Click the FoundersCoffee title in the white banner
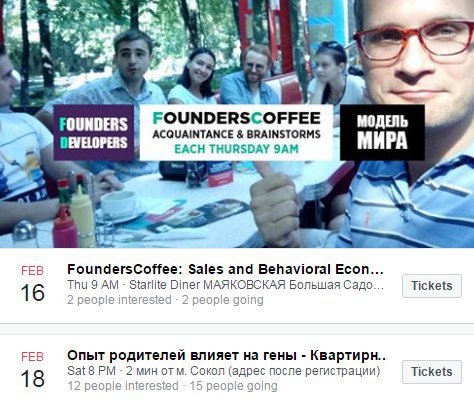The image size is (474, 407). coord(236,118)
